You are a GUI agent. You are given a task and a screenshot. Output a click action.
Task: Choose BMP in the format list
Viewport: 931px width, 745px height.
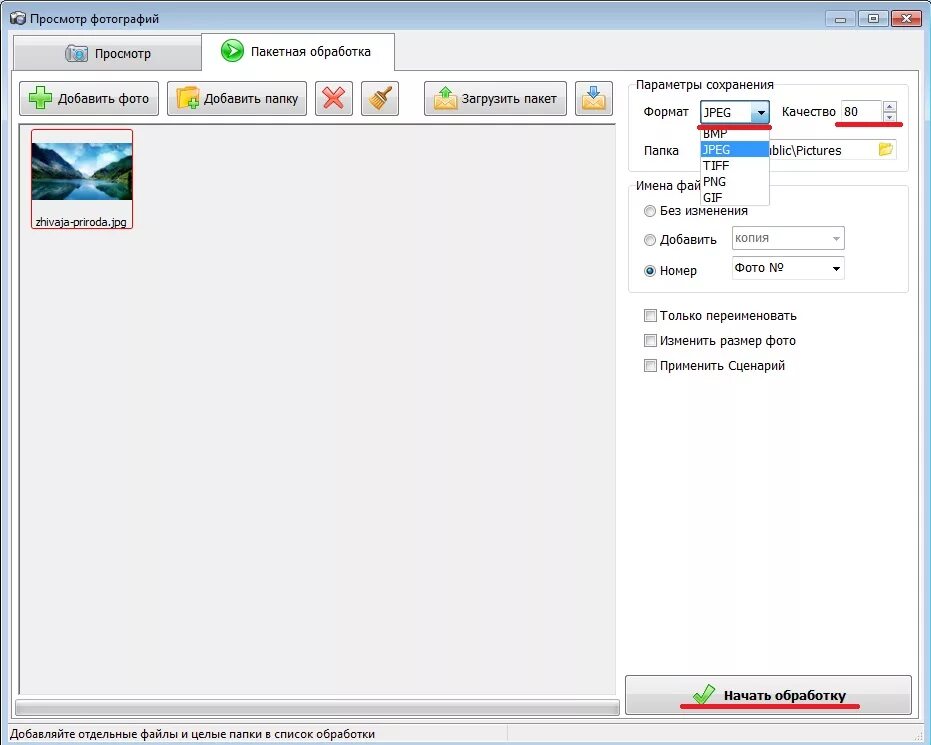pos(734,134)
